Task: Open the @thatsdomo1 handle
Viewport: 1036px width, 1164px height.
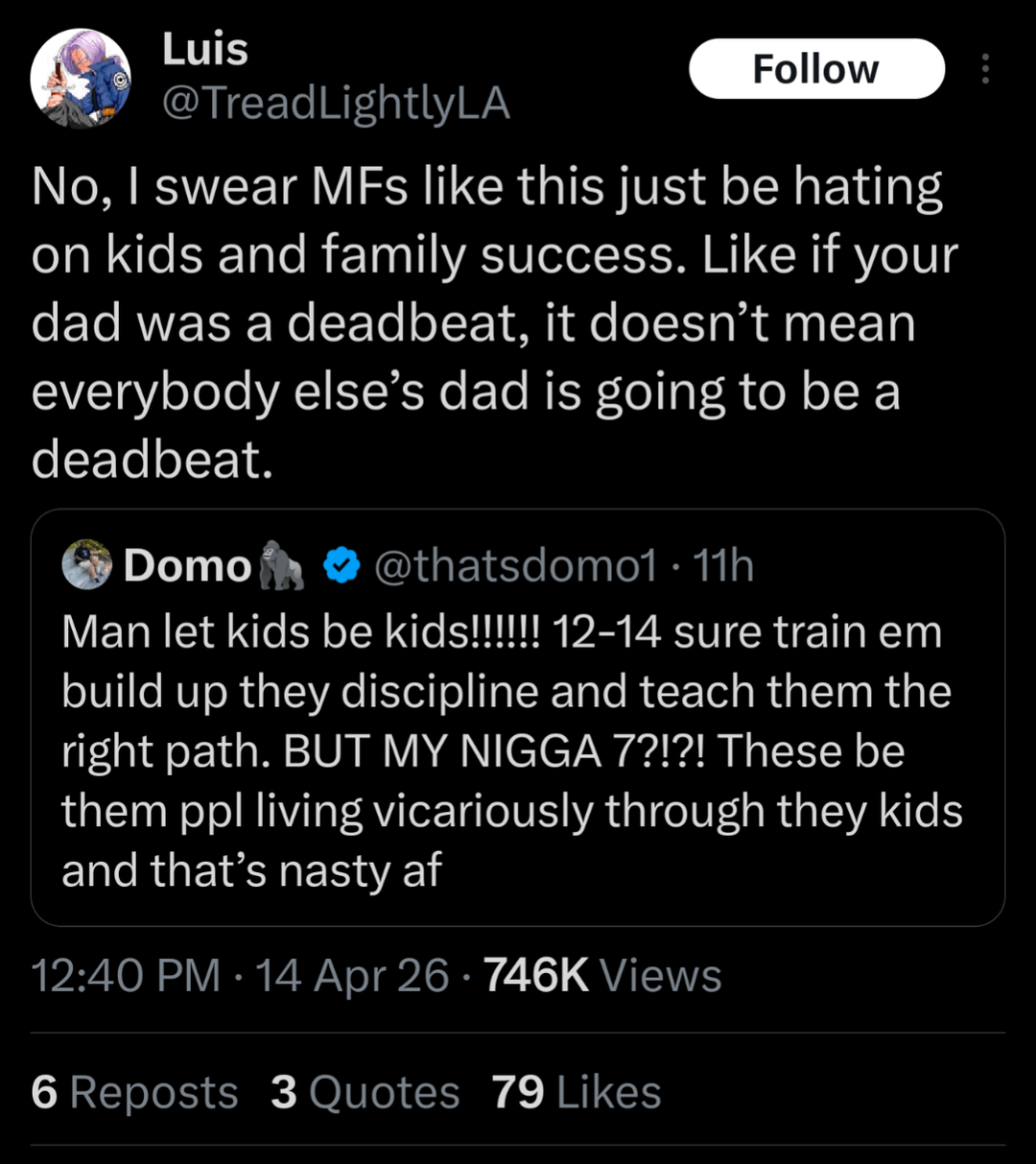Action: [x=514, y=566]
